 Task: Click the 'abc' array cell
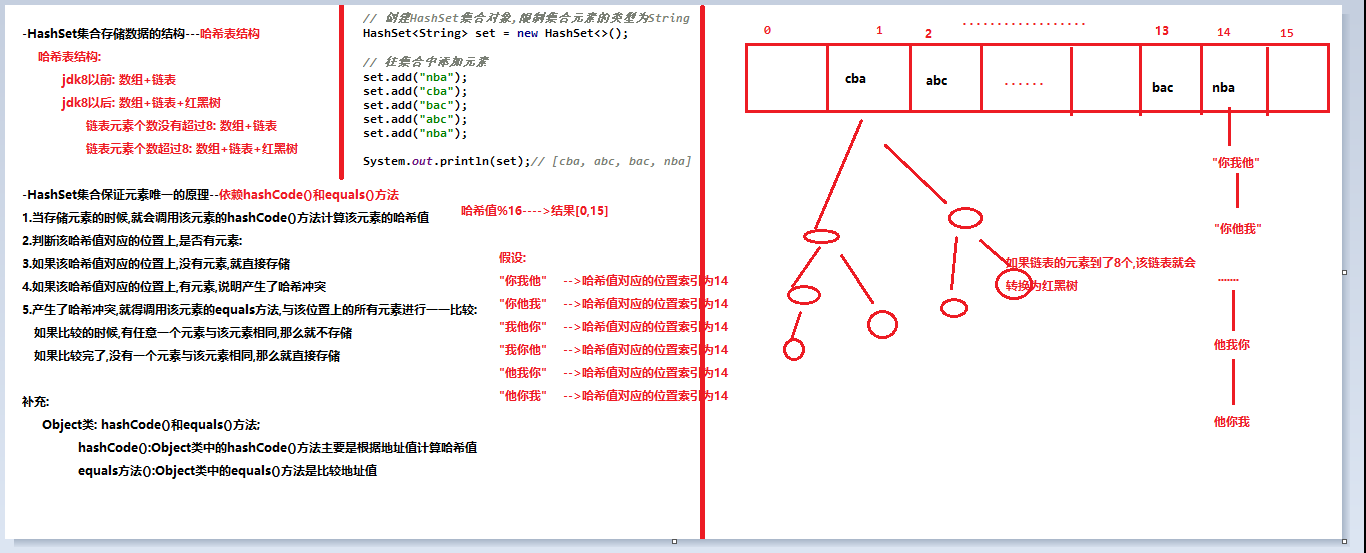pos(944,78)
